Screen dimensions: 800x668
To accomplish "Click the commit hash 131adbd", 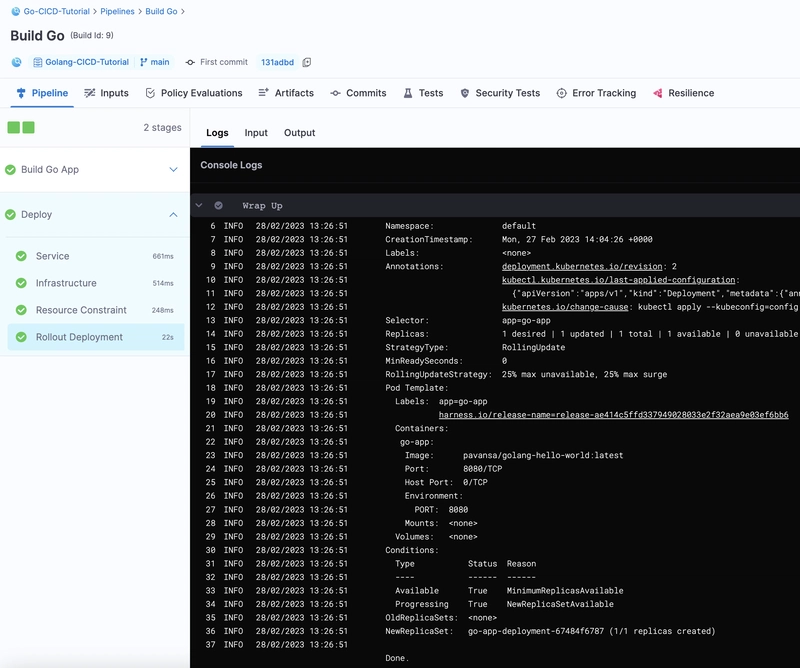I will pos(278,62).
